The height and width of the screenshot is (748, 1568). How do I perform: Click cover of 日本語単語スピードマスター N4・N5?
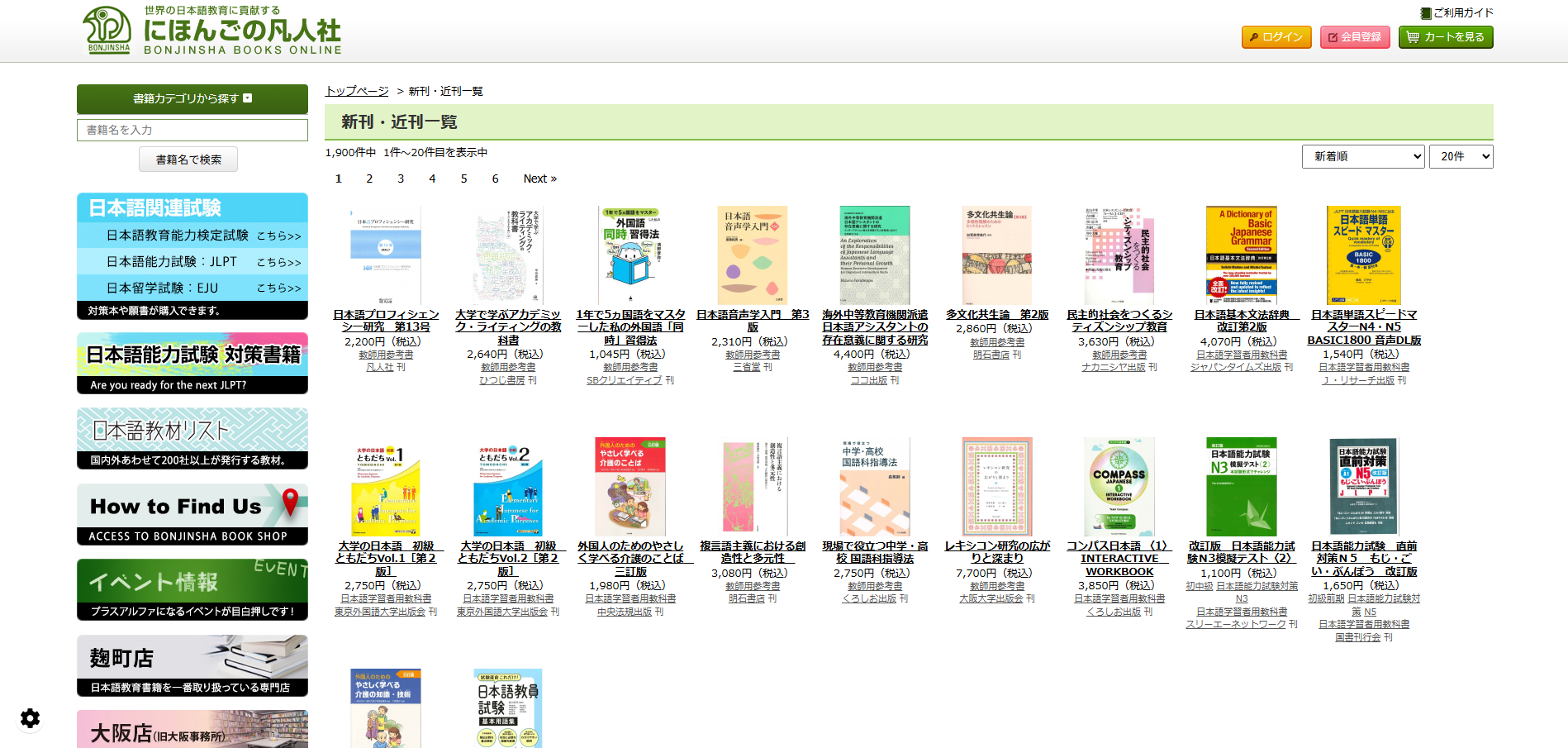click(x=1364, y=255)
